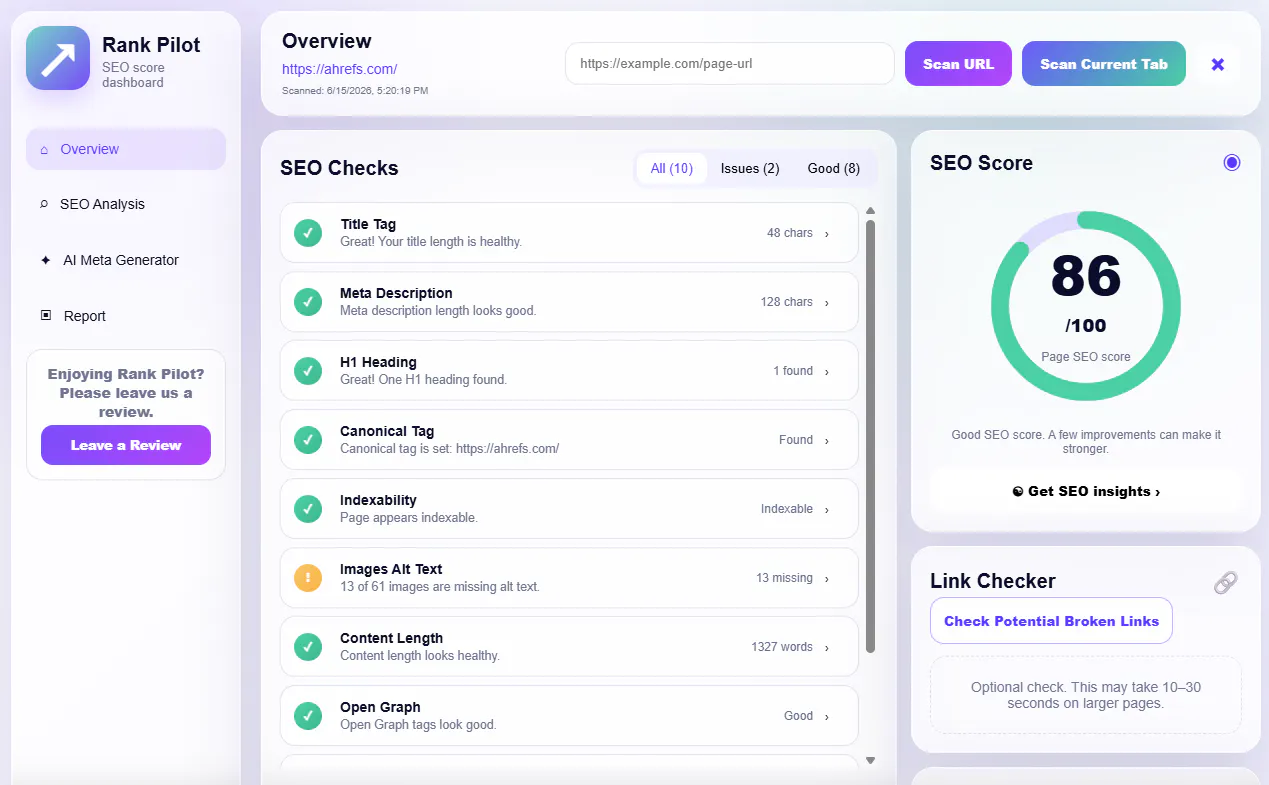Click the SEO Score target icon
1269x785 pixels.
1232,163
